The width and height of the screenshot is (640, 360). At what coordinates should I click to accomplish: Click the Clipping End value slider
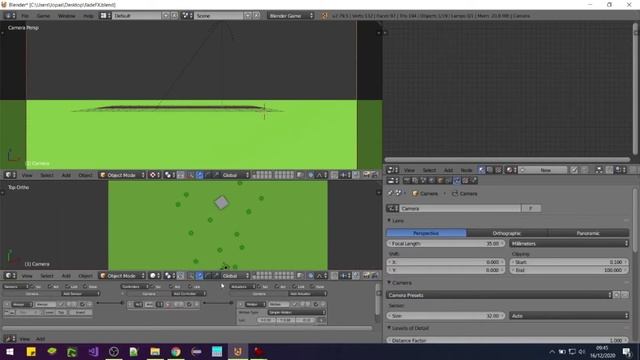pyautogui.click(x=569, y=270)
